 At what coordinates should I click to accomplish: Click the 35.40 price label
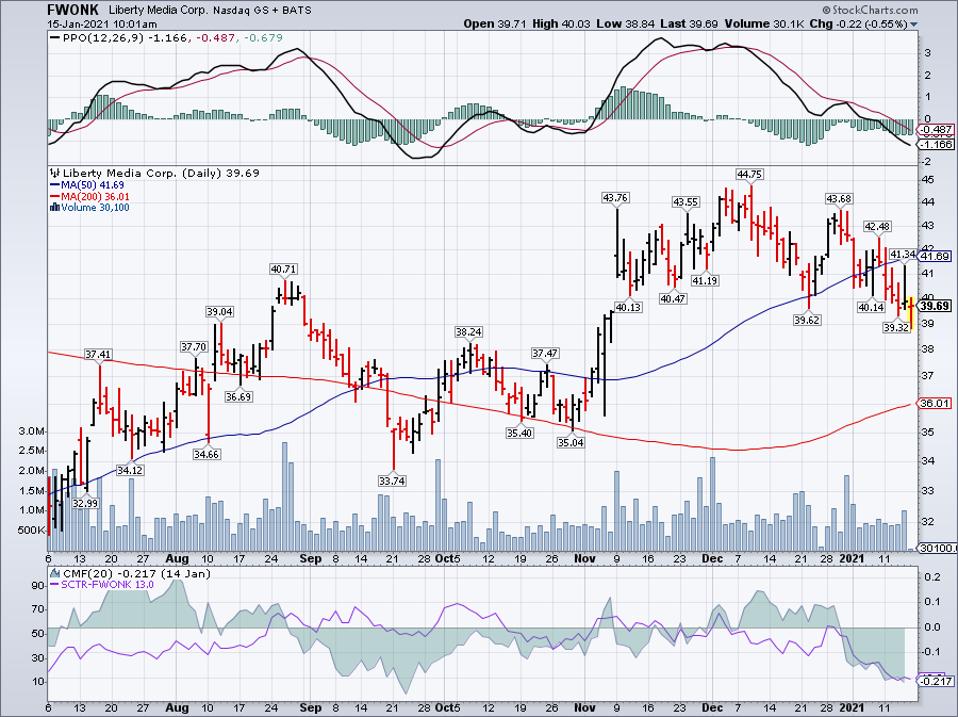pyautogui.click(x=519, y=432)
